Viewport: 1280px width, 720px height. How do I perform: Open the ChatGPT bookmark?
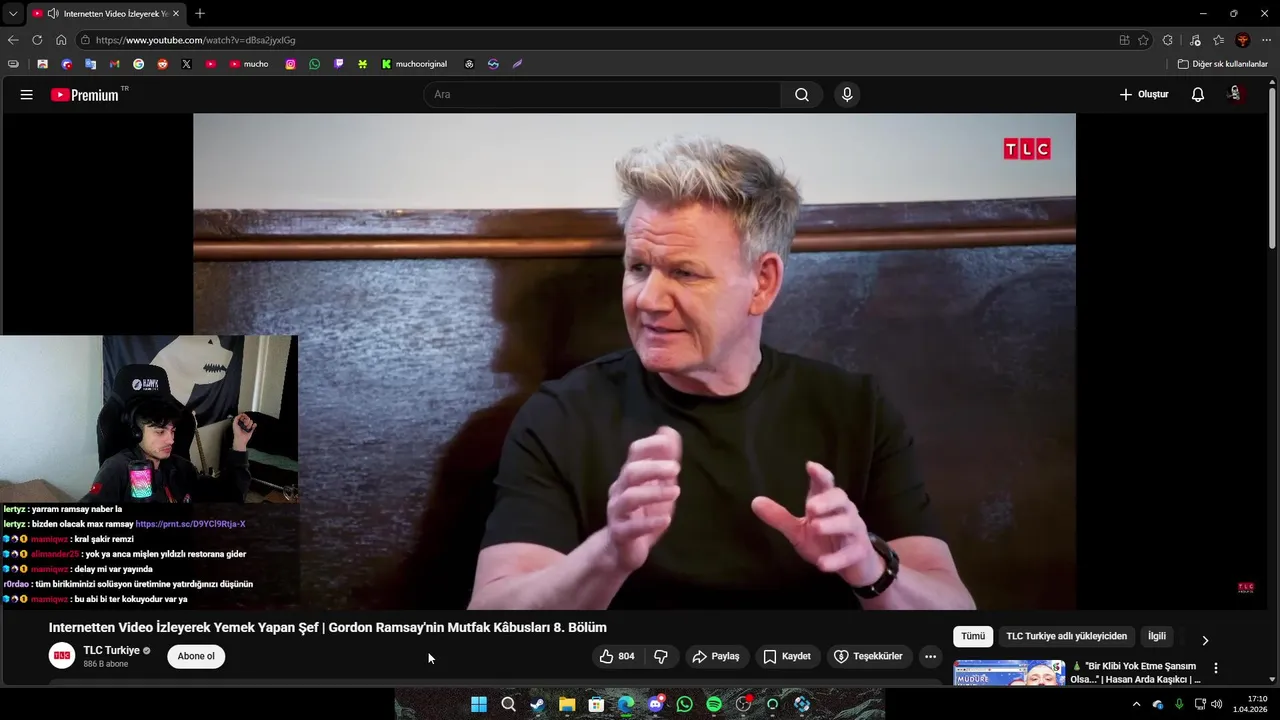469,64
